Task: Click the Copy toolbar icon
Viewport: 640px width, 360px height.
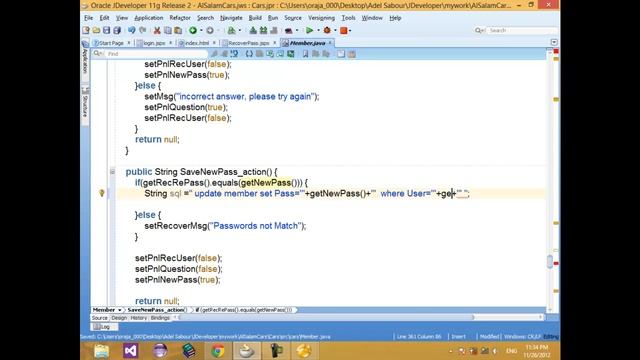Action: pyautogui.click(x=167, y=30)
